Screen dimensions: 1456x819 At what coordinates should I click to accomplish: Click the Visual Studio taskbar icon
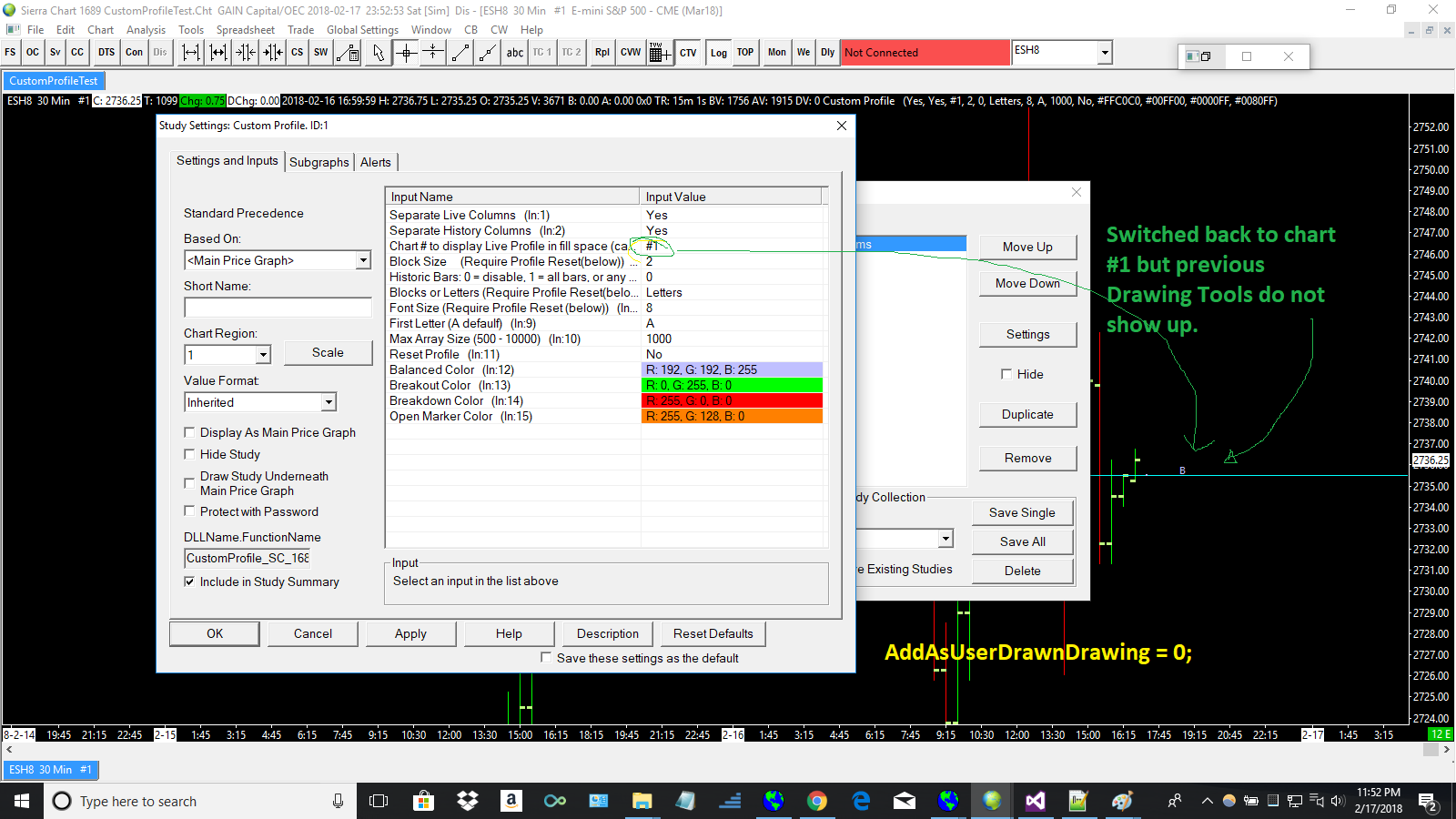point(1036,801)
